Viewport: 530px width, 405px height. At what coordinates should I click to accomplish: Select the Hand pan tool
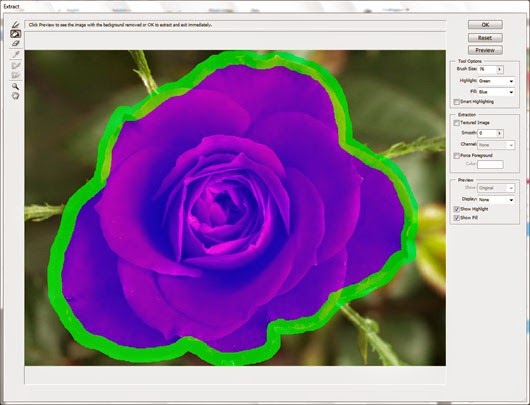point(16,96)
